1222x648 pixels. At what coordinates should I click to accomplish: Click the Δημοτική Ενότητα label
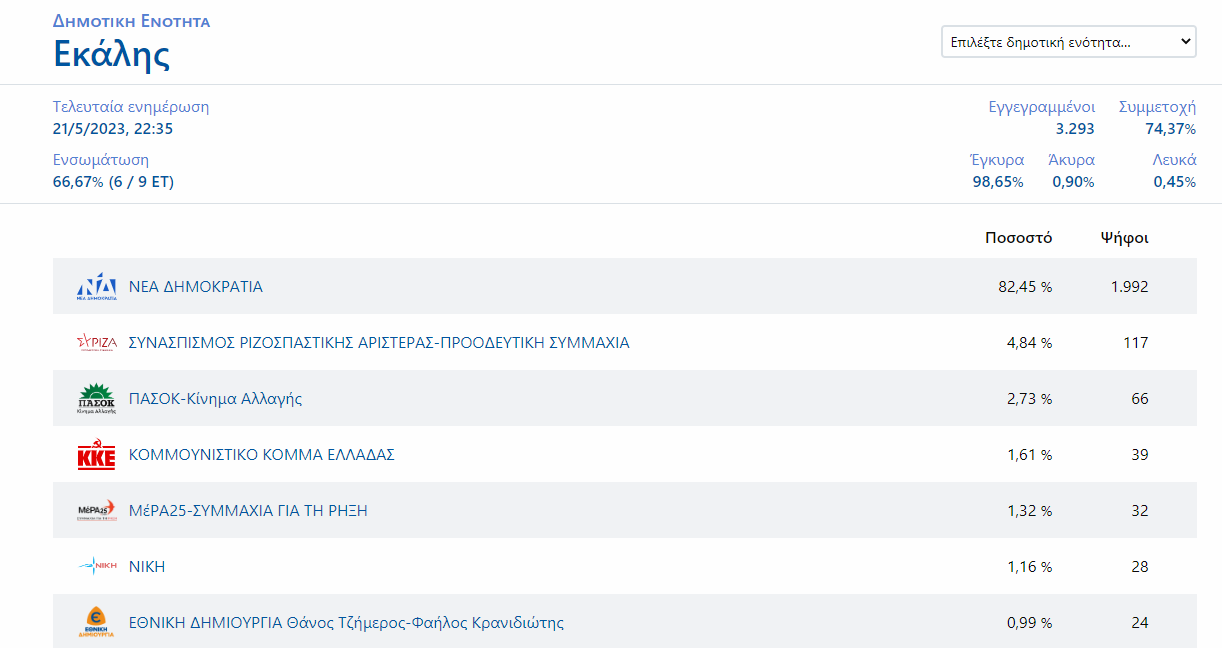(131, 21)
